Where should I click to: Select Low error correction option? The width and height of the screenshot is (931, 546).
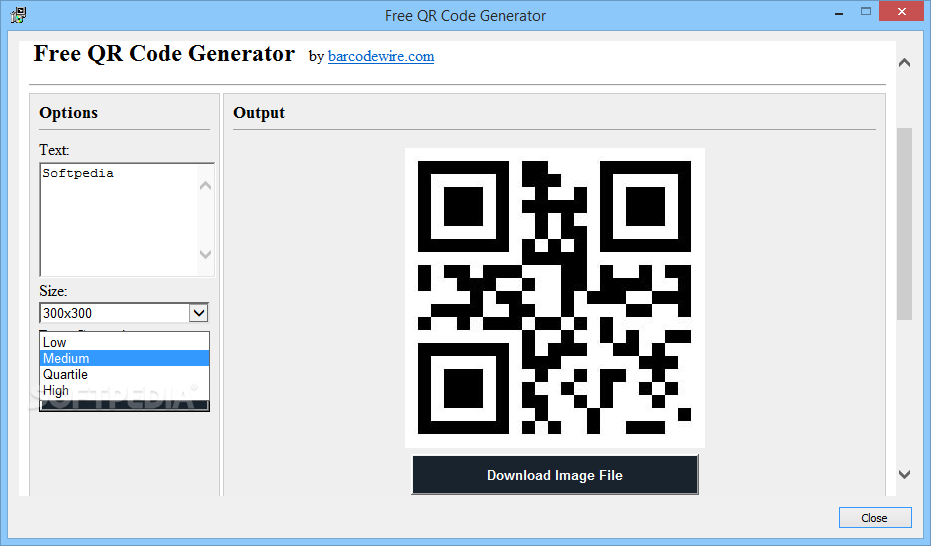(124, 342)
